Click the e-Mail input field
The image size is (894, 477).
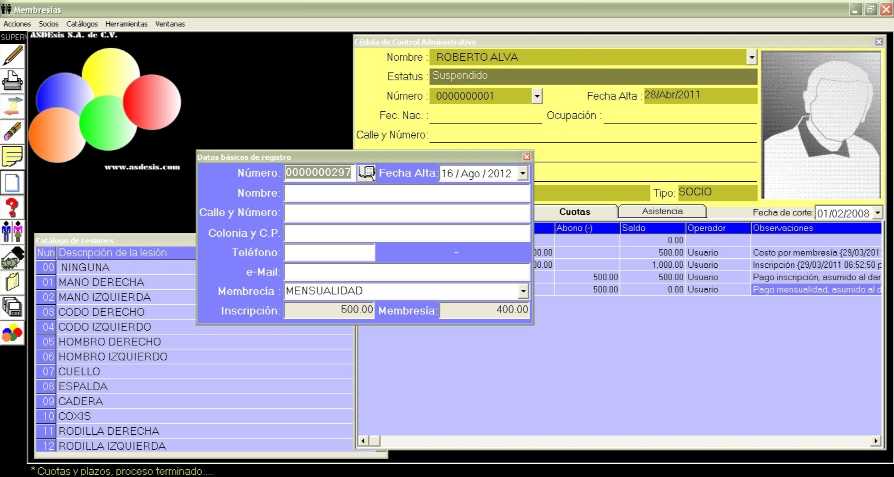click(x=407, y=272)
